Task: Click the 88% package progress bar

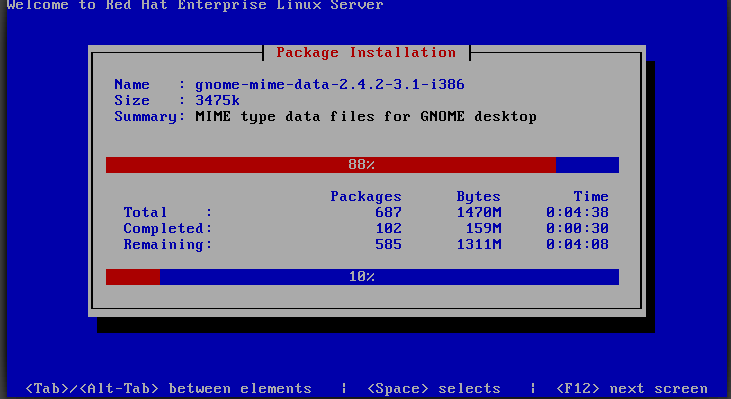Action: coord(362,165)
